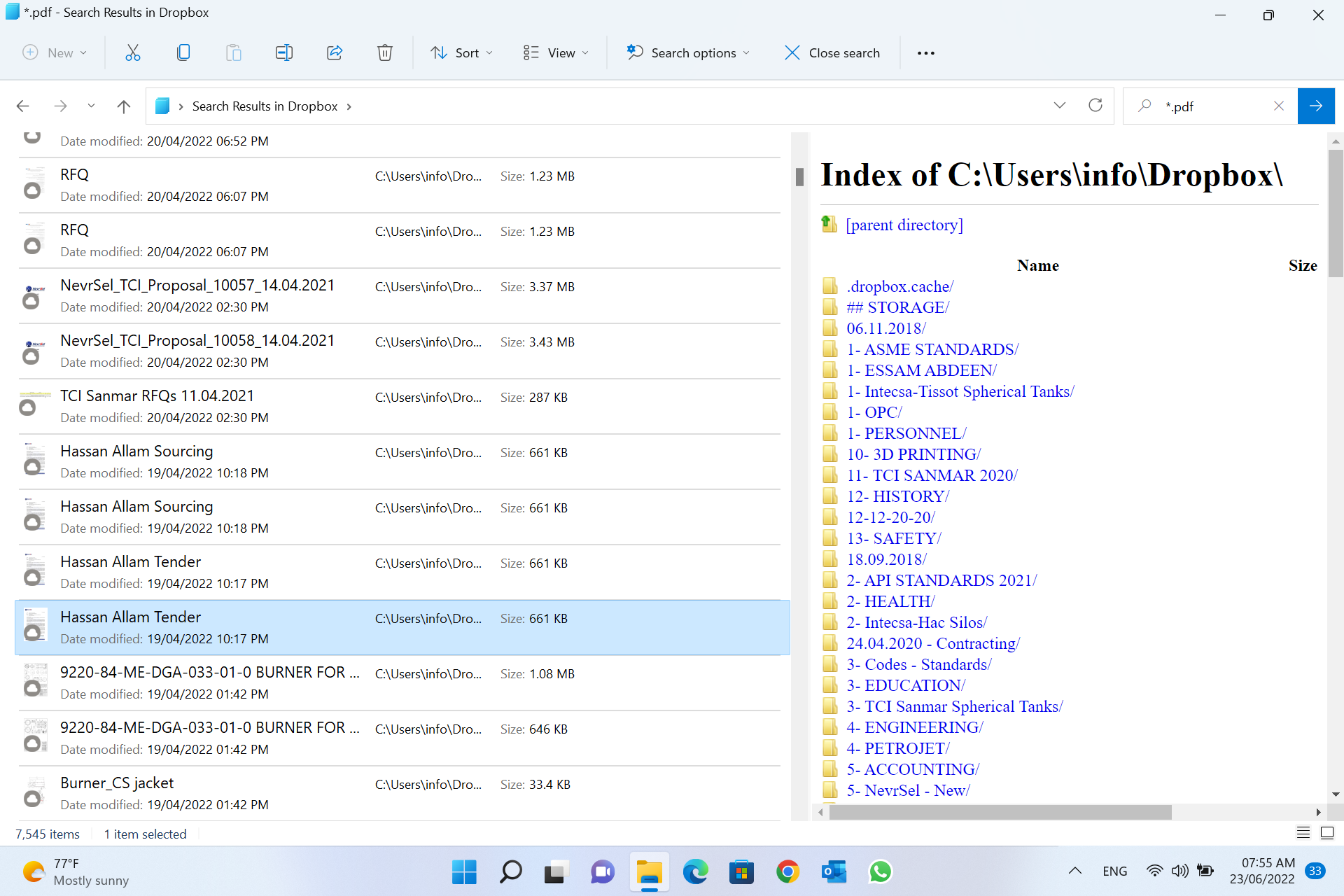Click the Rename icon in toolbar
1344x896 pixels.
point(284,53)
